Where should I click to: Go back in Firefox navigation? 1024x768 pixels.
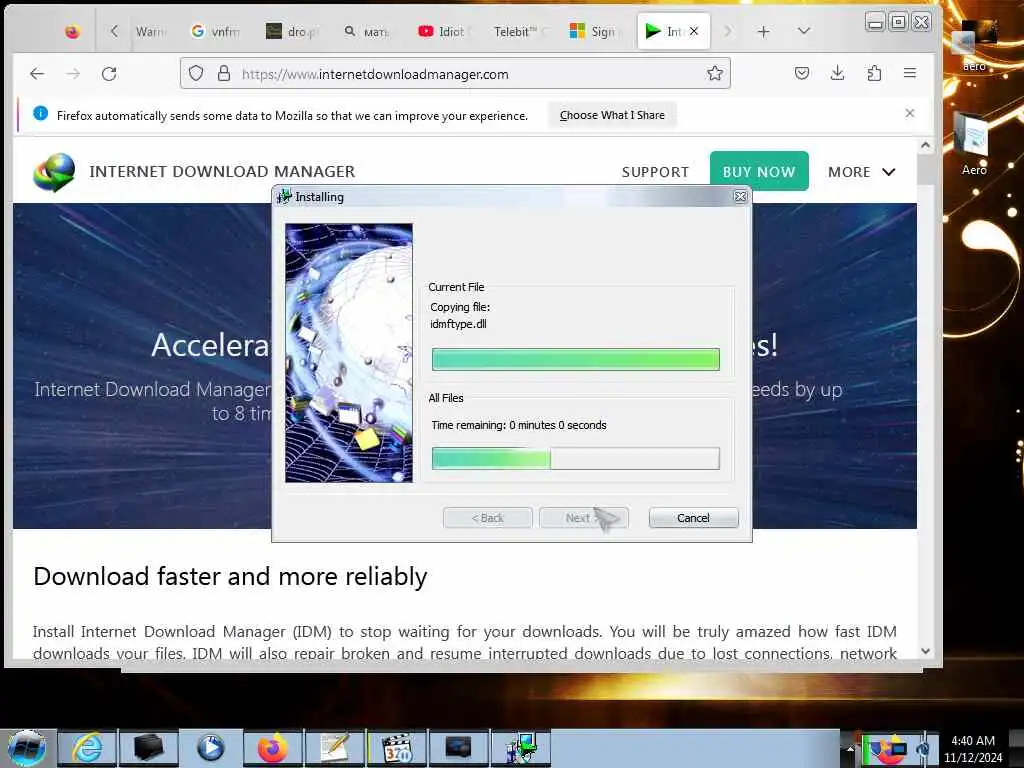(x=37, y=74)
